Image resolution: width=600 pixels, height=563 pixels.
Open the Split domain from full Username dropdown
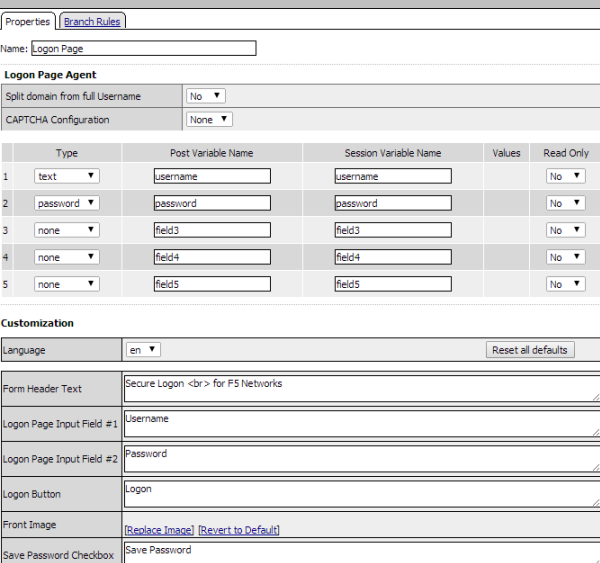[x=206, y=96]
